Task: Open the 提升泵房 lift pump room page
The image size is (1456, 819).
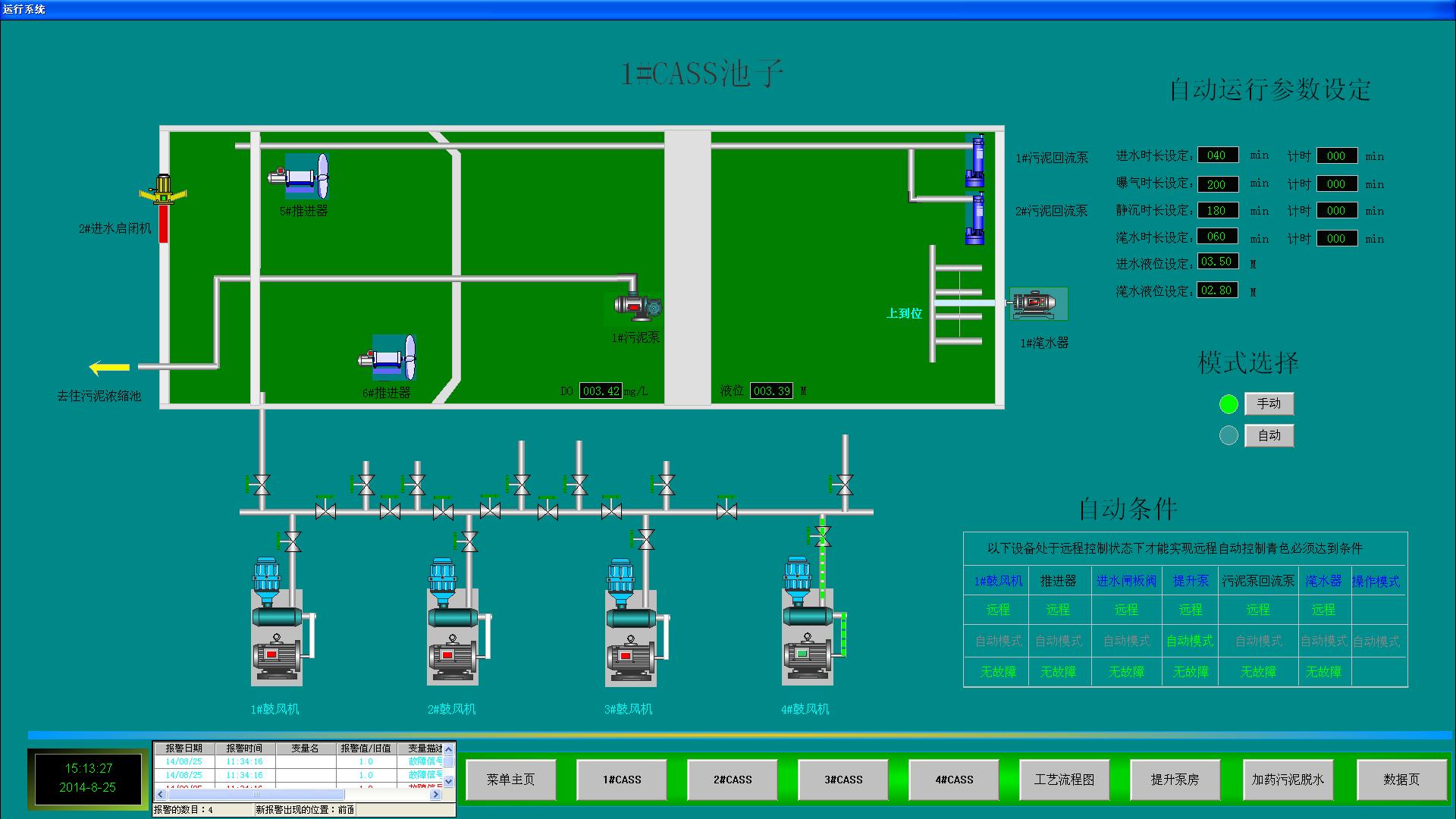Action: [x=1175, y=780]
